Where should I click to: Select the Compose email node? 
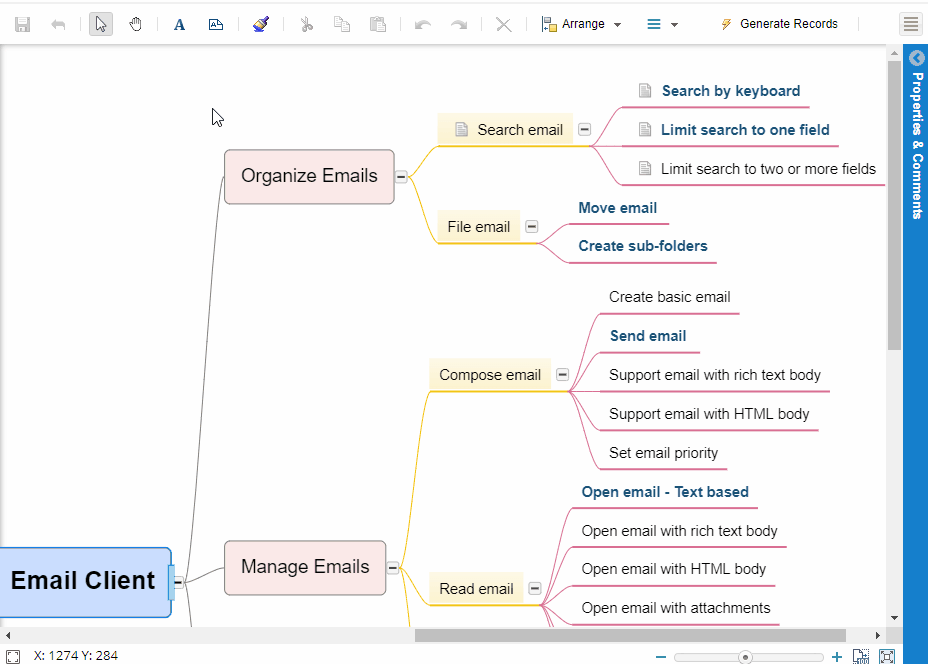click(489, 374)
